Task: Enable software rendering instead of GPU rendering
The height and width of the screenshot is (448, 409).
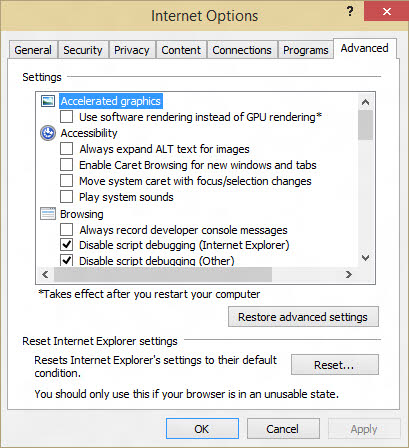Action: pyautogui.click(x=66, y=117)
